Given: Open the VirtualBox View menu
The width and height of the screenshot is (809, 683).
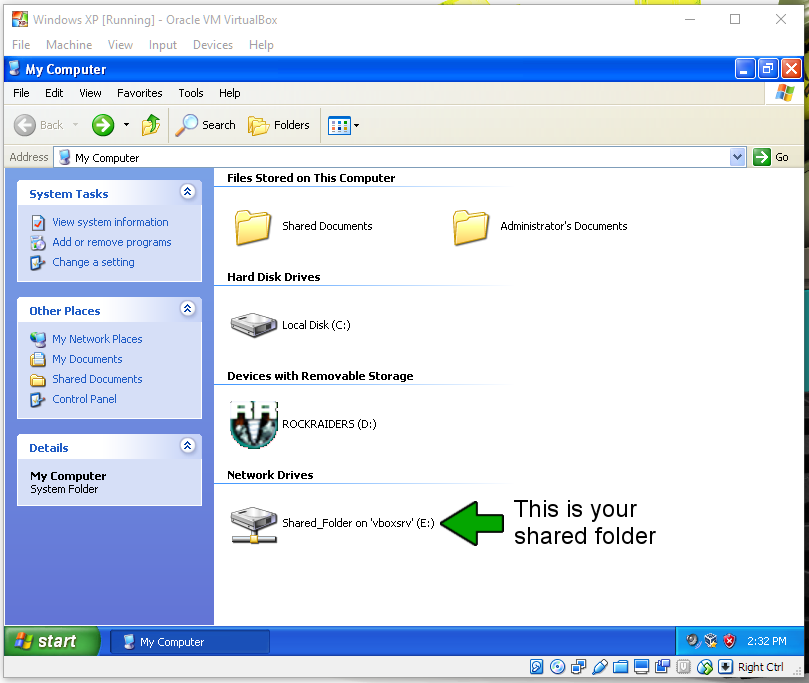Looking at the screenshot, I should click(x=120, y=45).
